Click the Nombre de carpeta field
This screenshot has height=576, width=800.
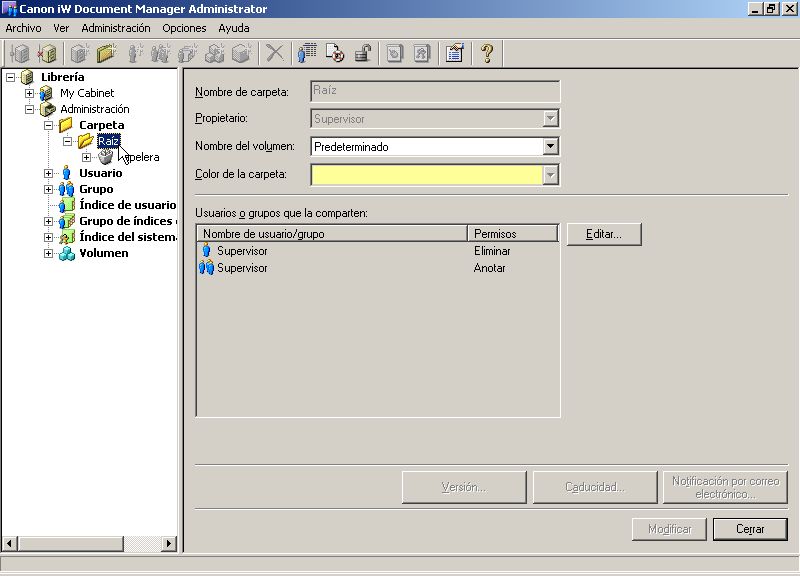coord(435,91)
